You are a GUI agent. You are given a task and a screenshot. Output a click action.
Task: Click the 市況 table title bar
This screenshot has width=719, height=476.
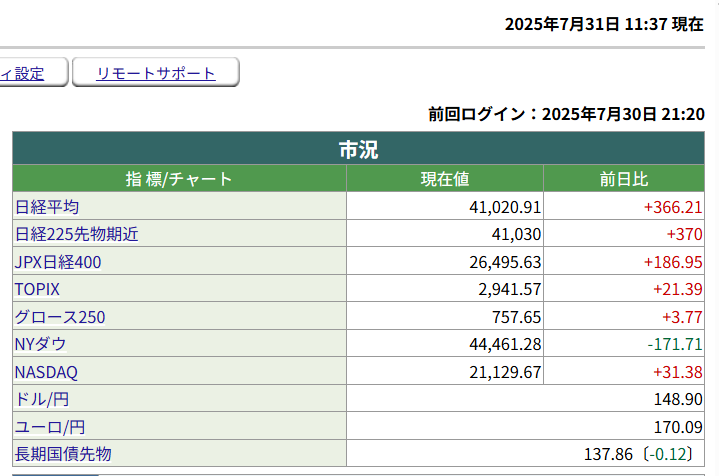pyautogui.click(x=358, y=150)
